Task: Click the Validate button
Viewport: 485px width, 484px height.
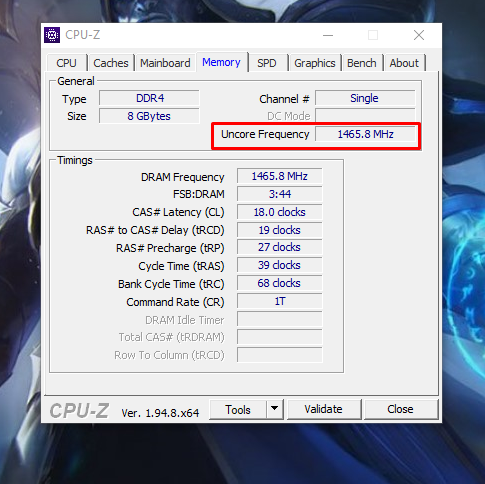Action: (x=323, y=409)
